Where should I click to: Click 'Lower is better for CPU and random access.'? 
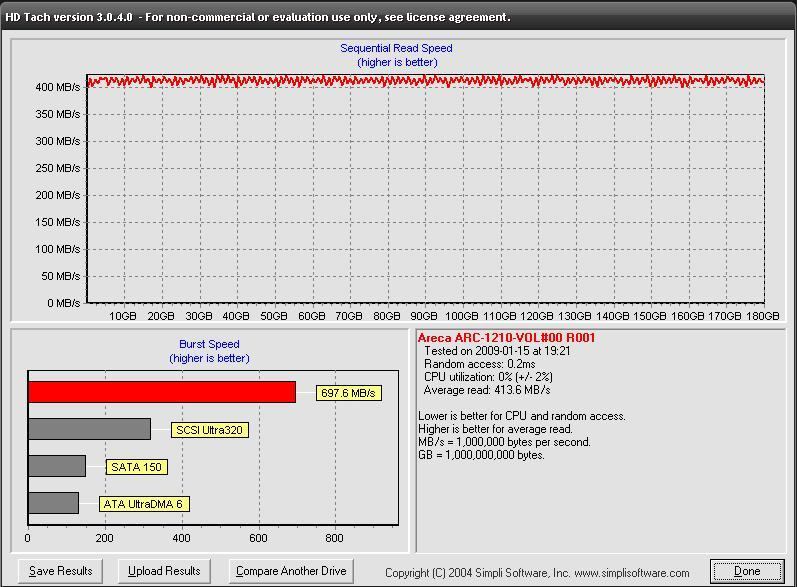[x=522, y=416]
